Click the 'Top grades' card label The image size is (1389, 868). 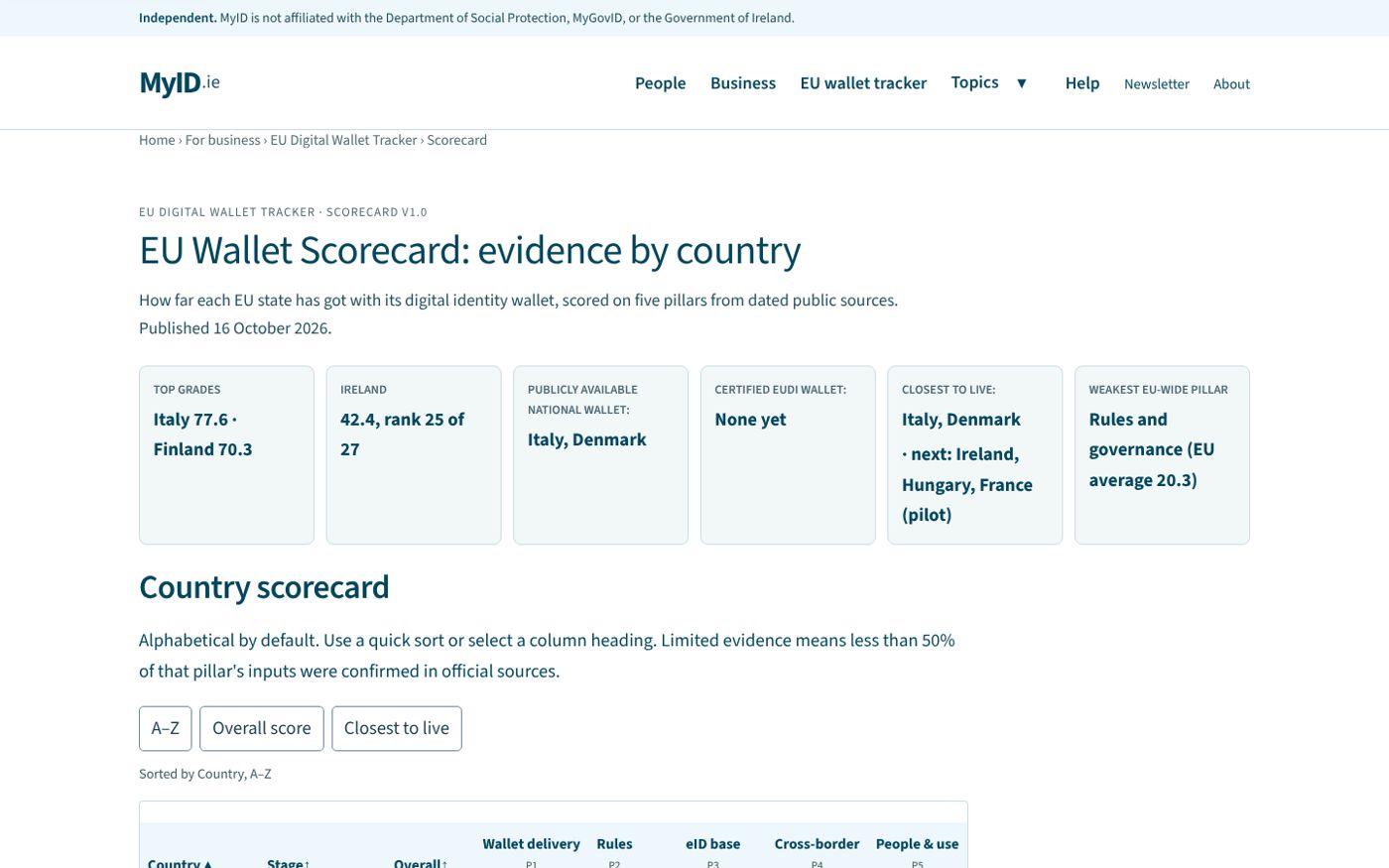point(187,390)
